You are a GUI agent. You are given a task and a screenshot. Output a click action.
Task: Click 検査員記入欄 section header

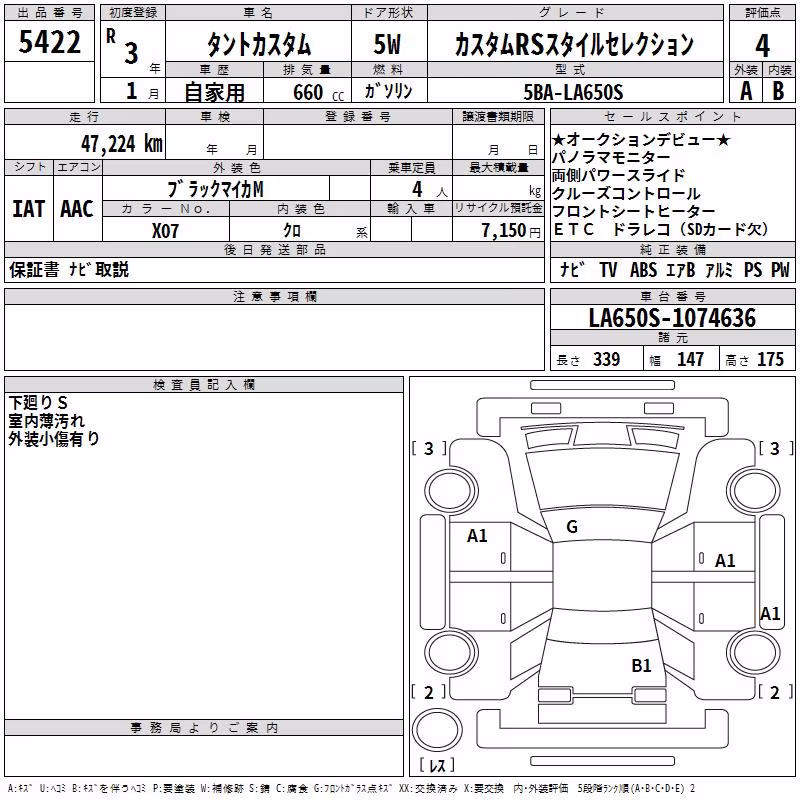(204, 385)
